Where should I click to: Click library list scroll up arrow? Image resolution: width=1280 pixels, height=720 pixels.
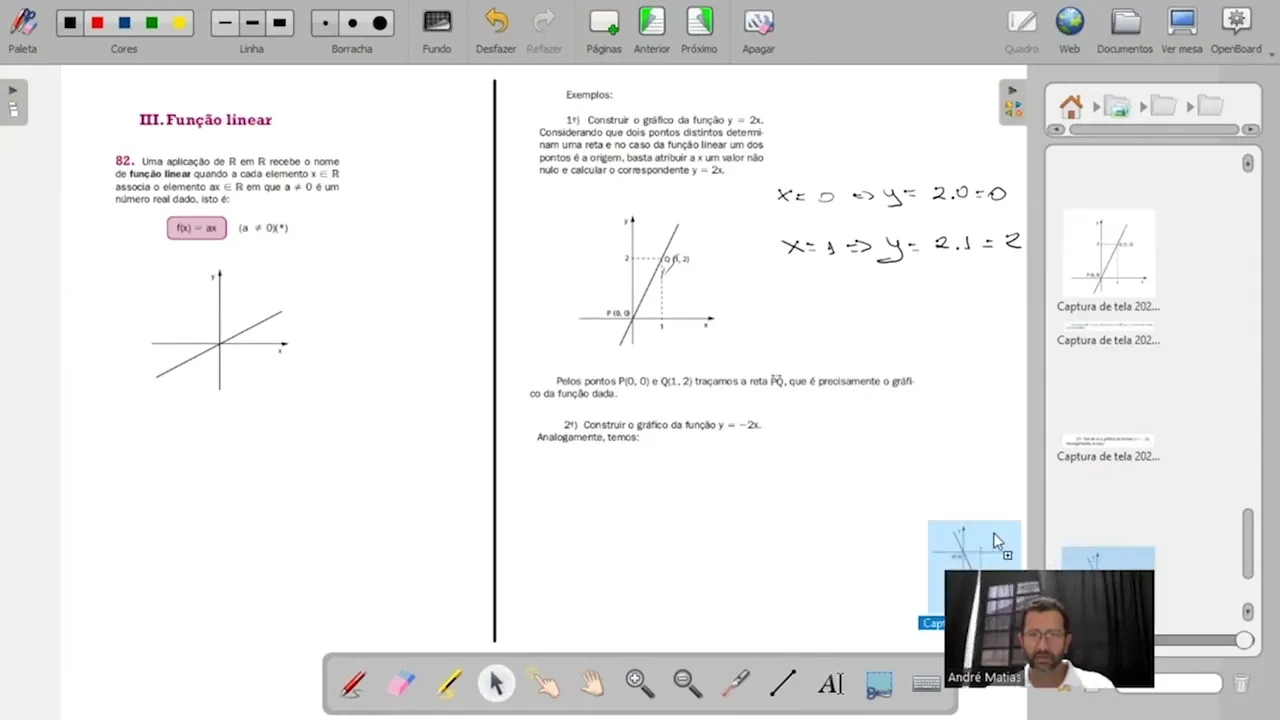point(1248,163)
